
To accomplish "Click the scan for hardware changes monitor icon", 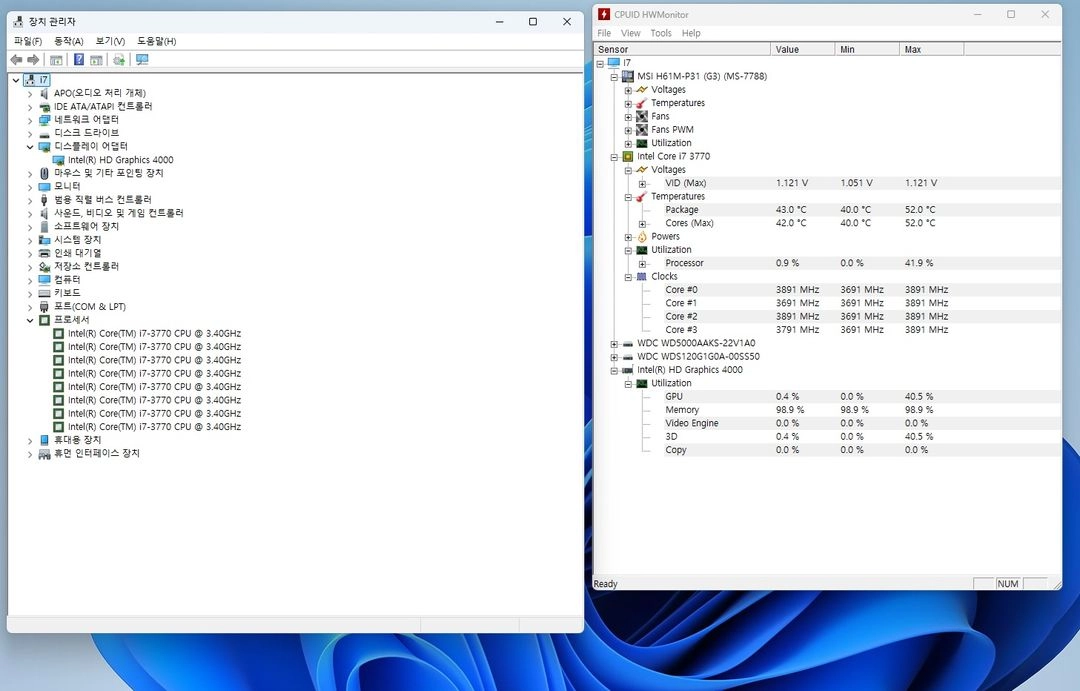I will pos(142,60).
